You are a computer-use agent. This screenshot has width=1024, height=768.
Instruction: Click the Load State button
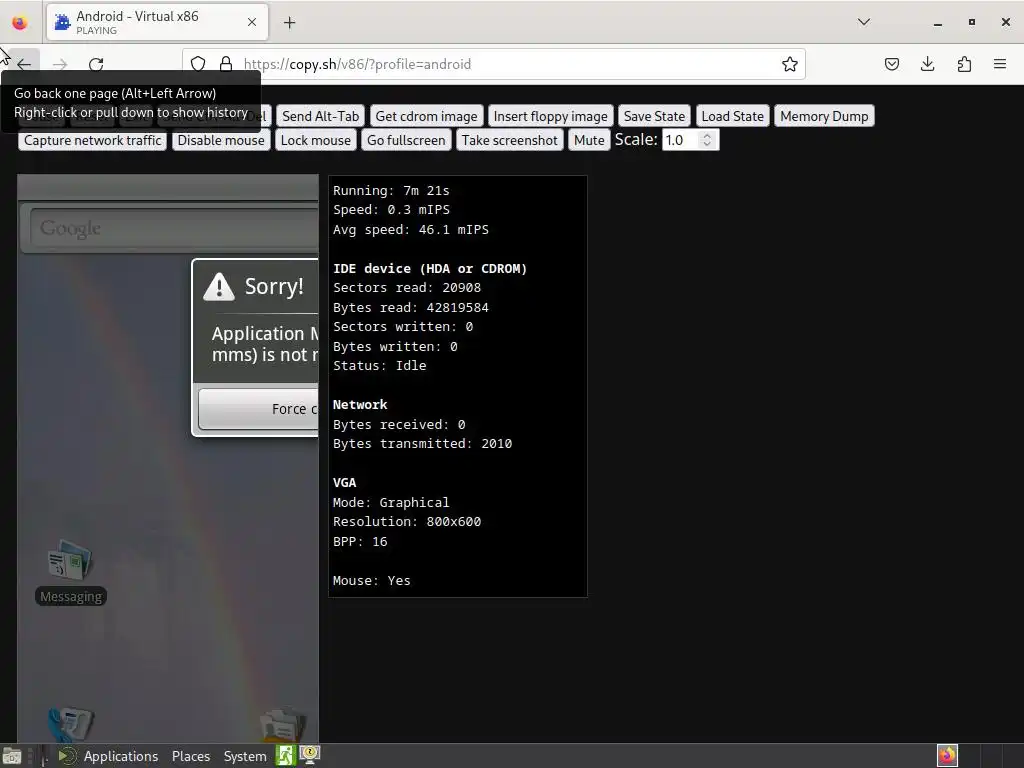733,116
